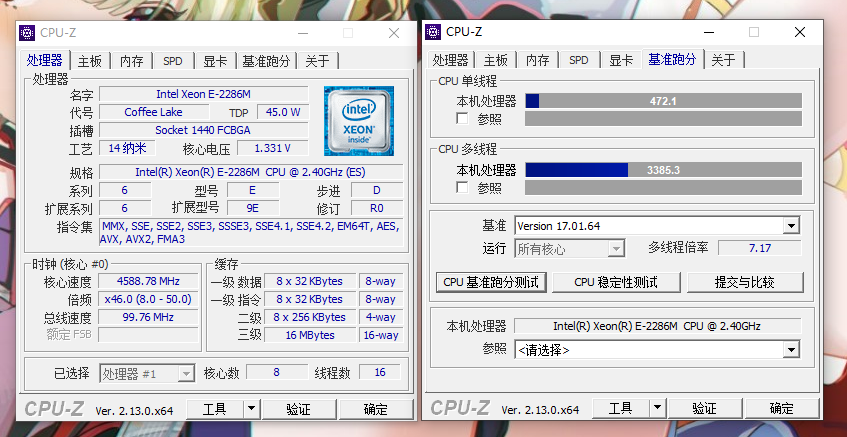Click 插槽 field Socket 1440 FCBGA
Image resolution: width=847 pixels, height=437 pixels.
point(204,130)
